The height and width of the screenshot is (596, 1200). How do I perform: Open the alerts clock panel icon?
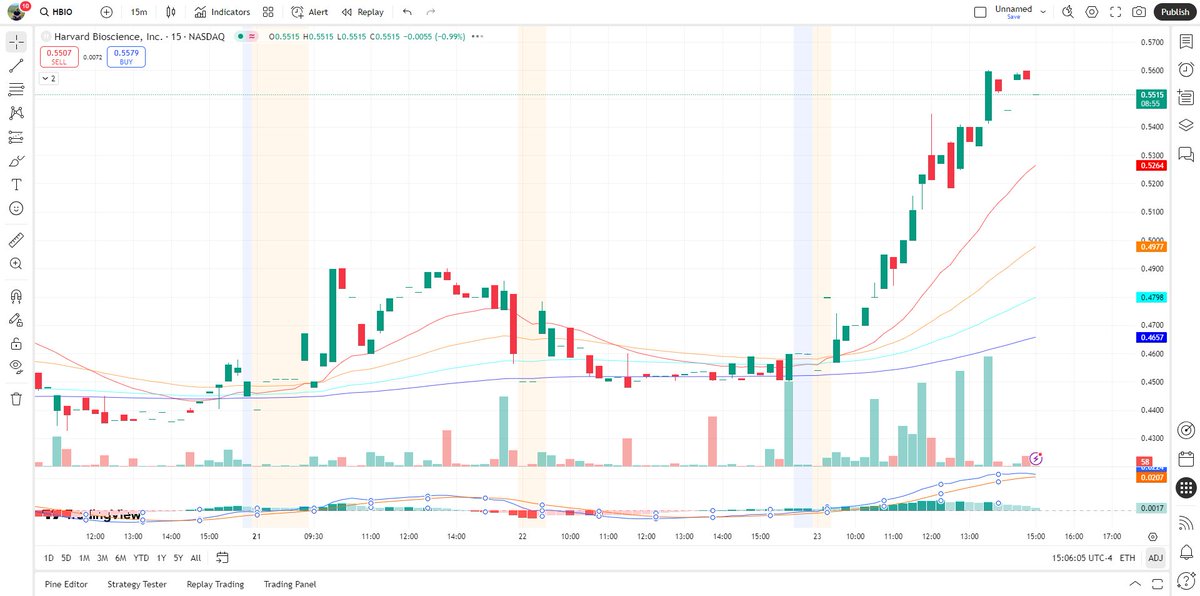(x=1186, y=69)
